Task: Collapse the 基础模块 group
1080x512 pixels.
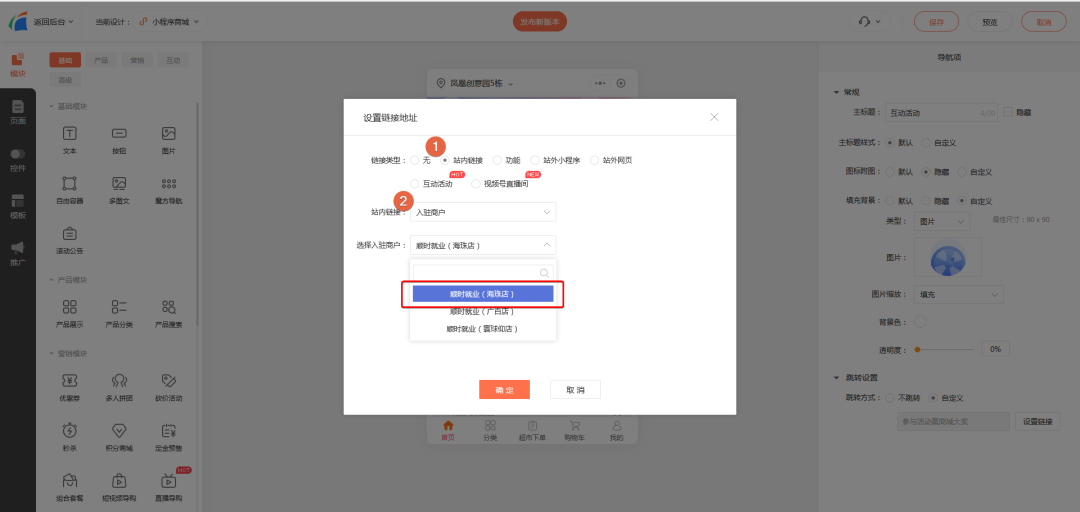Action: click(52, 106)
